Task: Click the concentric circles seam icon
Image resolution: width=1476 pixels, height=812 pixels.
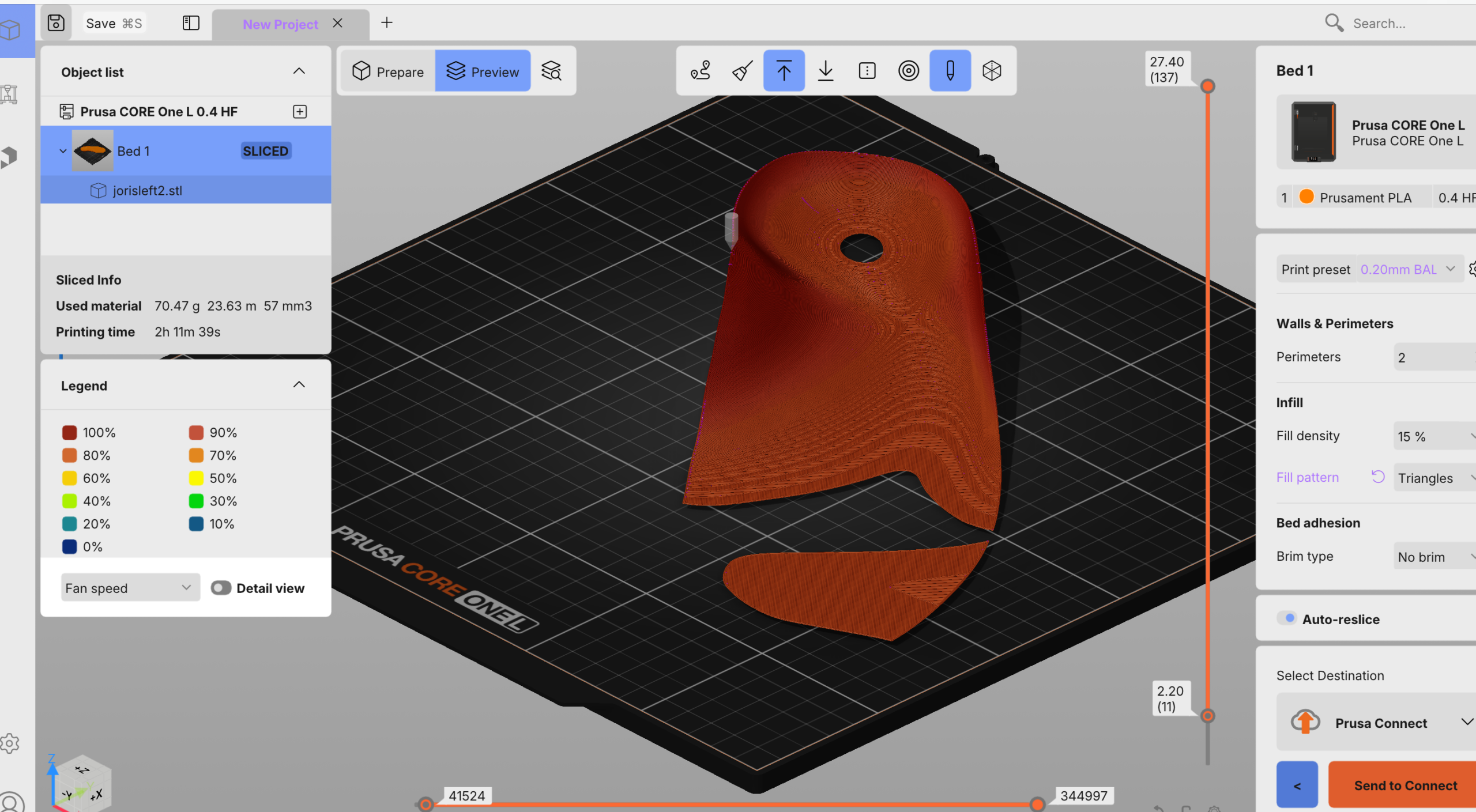Action: (x=909, y=71)
